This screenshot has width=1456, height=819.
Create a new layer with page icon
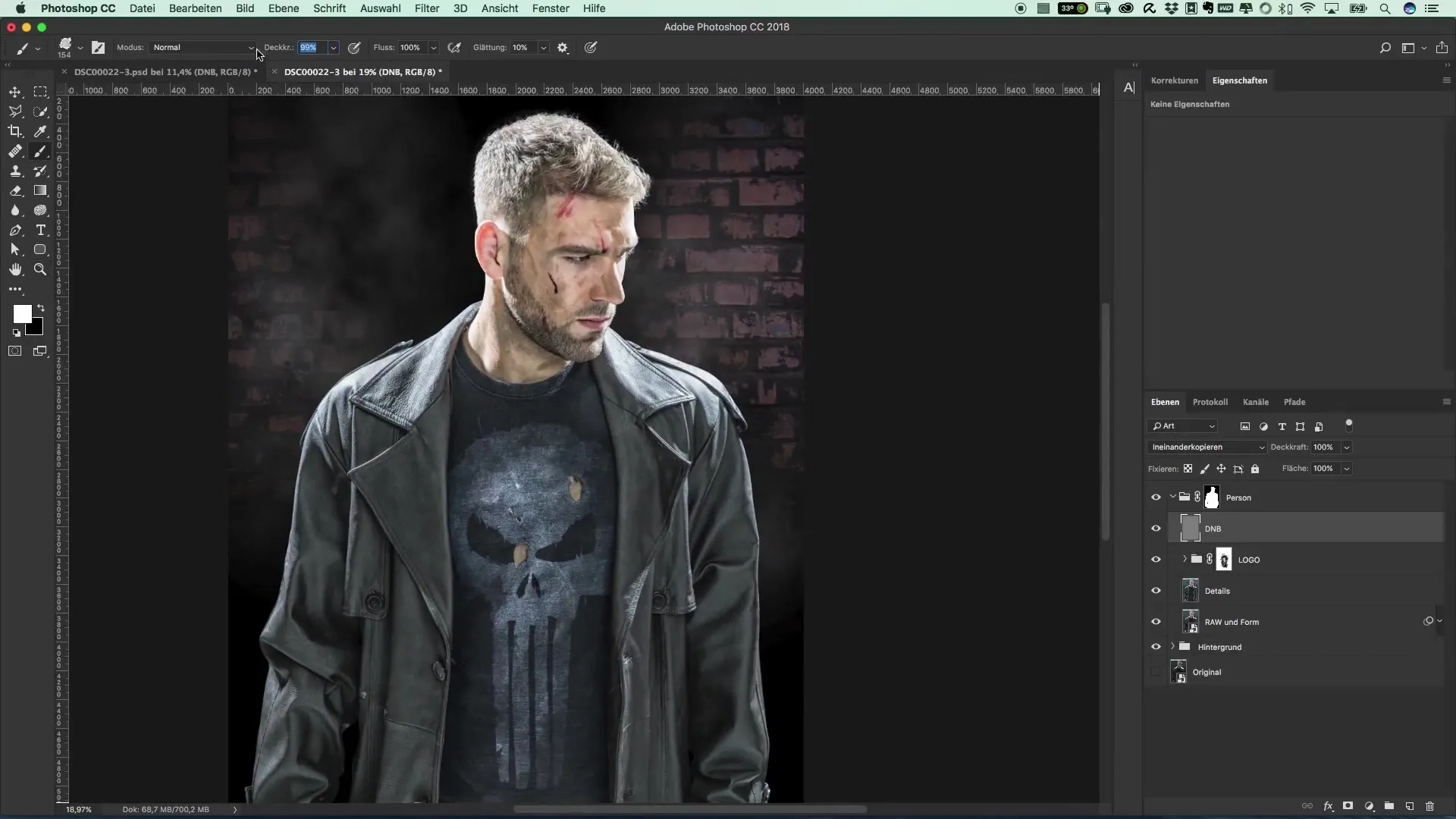click(1410, 806)
